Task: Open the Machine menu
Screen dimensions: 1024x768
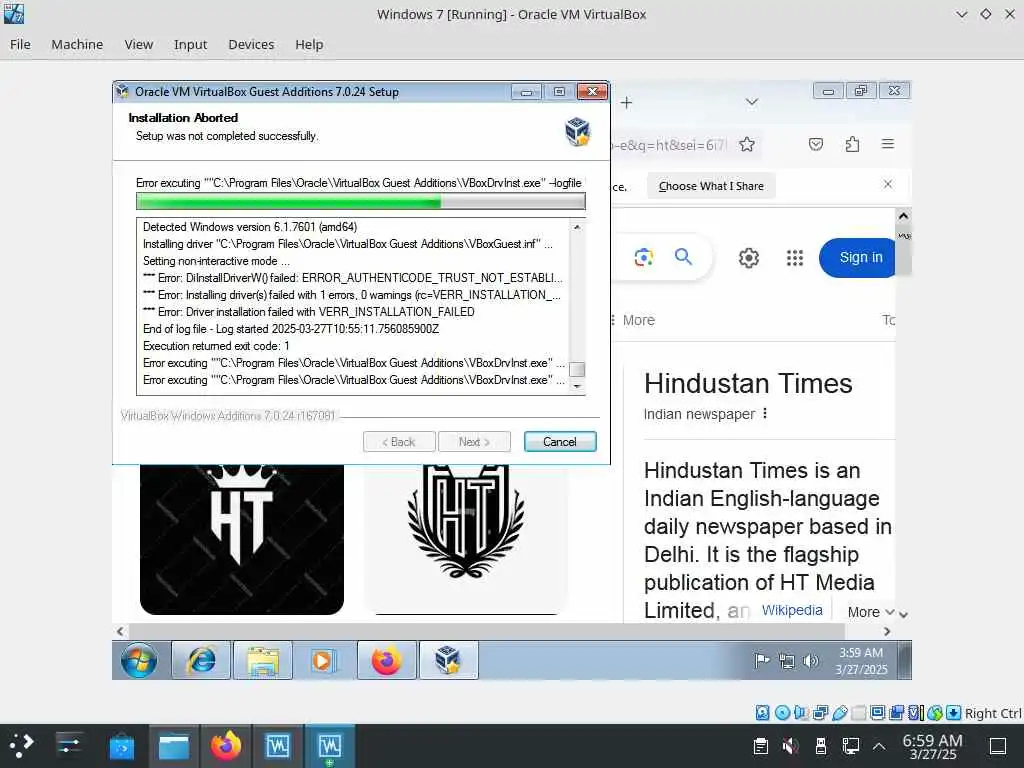Action: [x=77, y=44]
